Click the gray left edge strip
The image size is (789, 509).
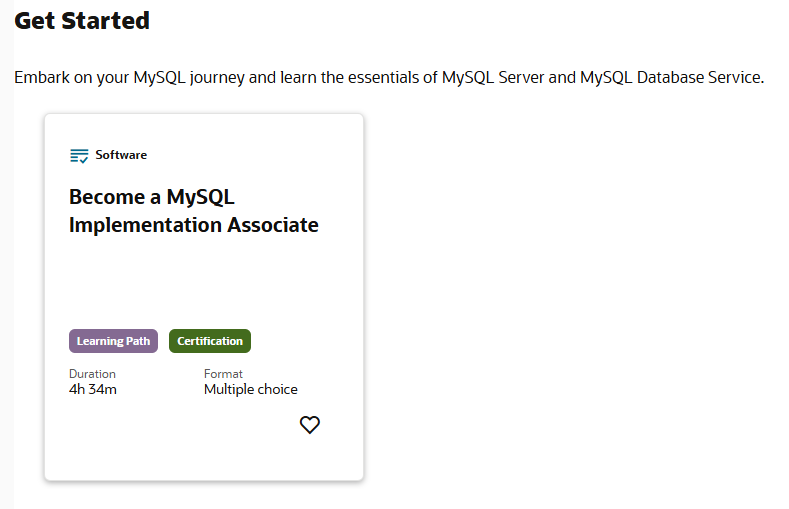tap(6, 300)
